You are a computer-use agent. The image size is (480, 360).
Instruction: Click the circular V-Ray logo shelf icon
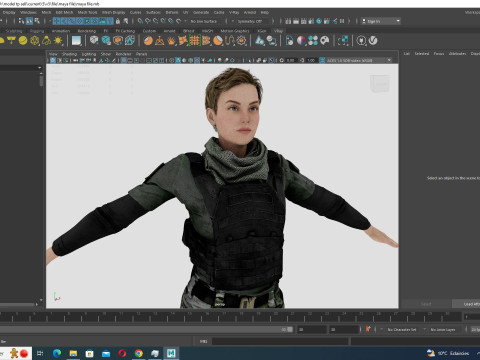click(373, 41)
